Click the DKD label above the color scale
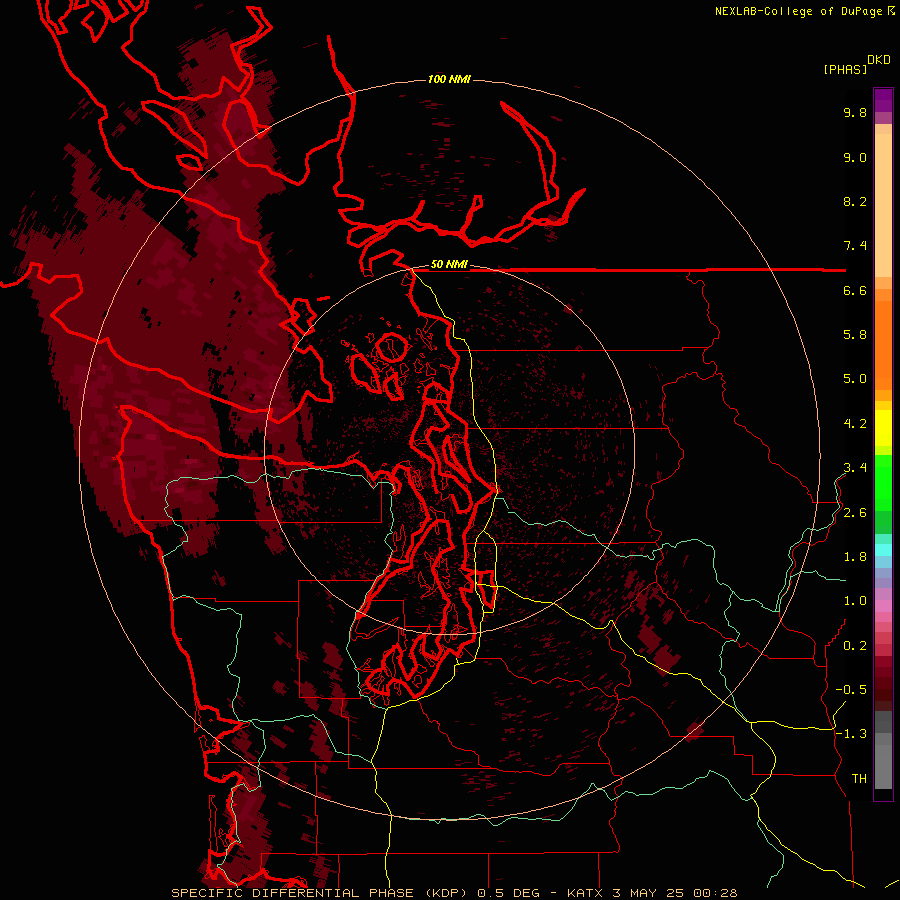The height and width of the screenshot is (900, 900). click(x=879, y=60)
